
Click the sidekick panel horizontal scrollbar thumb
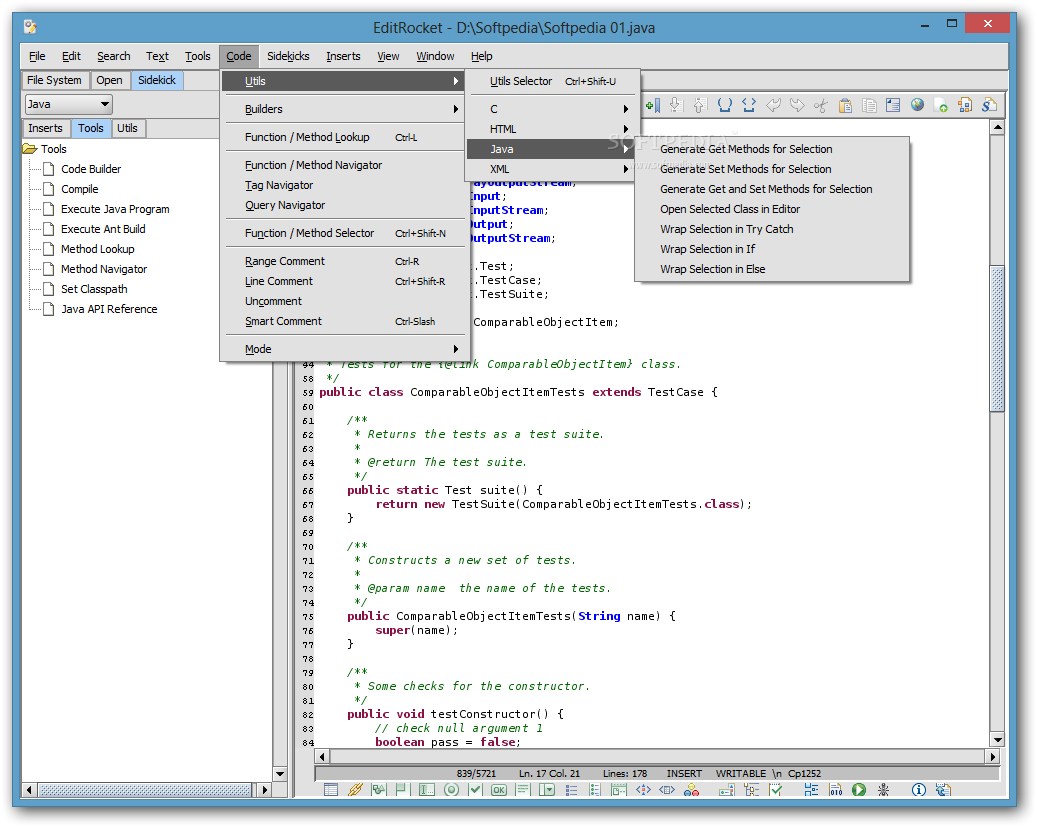(x=145, y=790)
